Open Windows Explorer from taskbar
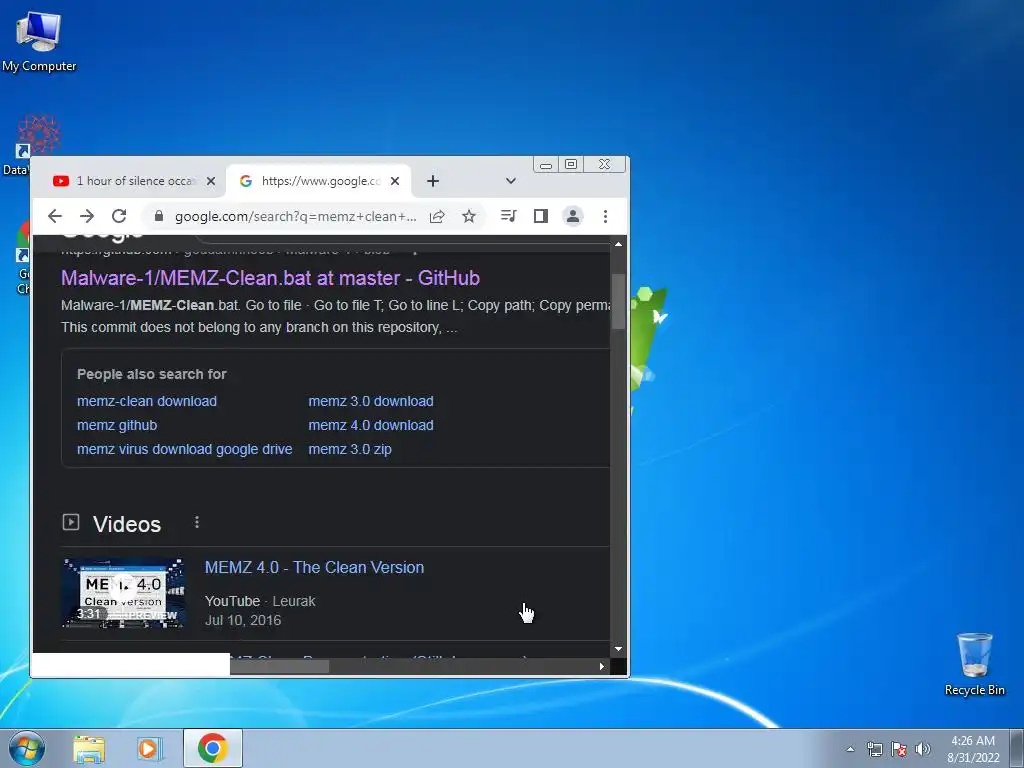Screen dimensions: 1024x768 tap(89, 749)
